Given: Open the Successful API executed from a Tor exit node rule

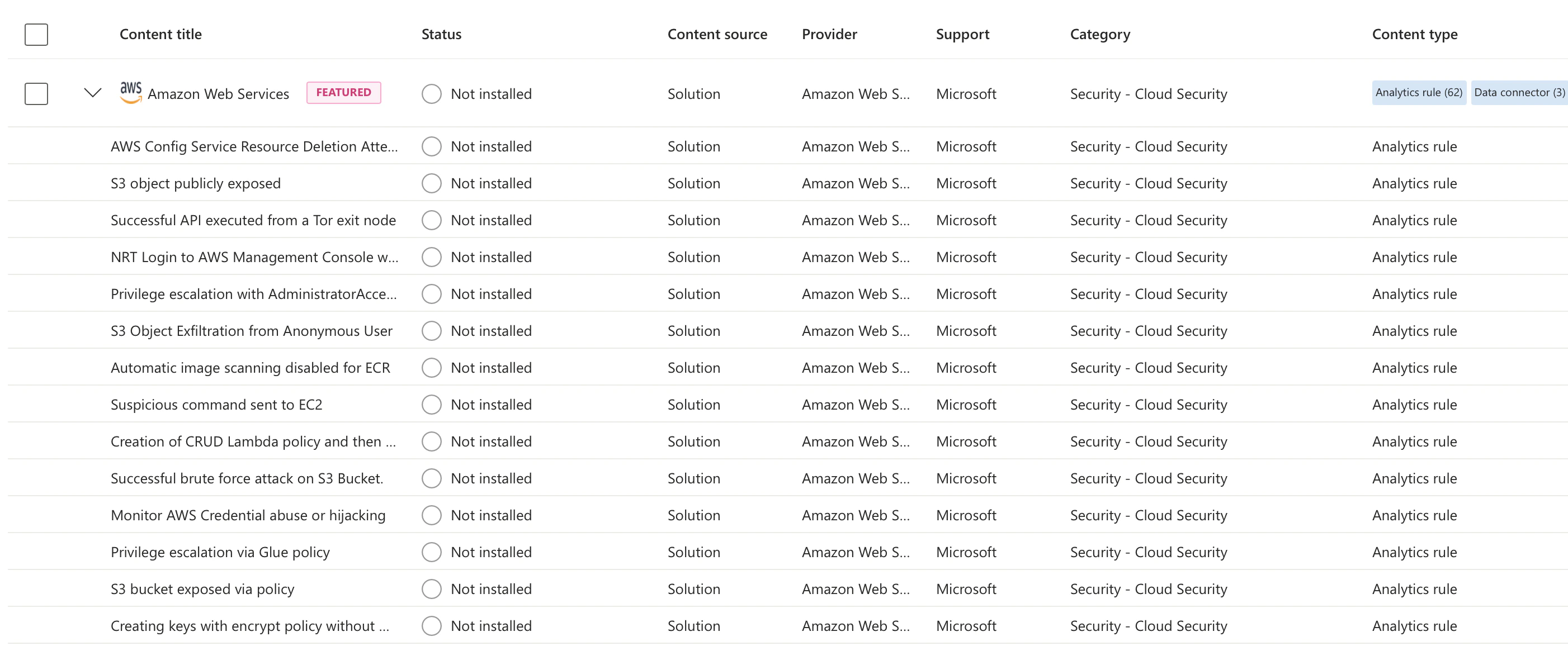Looking at the screenshot, I should pos(253,220).
